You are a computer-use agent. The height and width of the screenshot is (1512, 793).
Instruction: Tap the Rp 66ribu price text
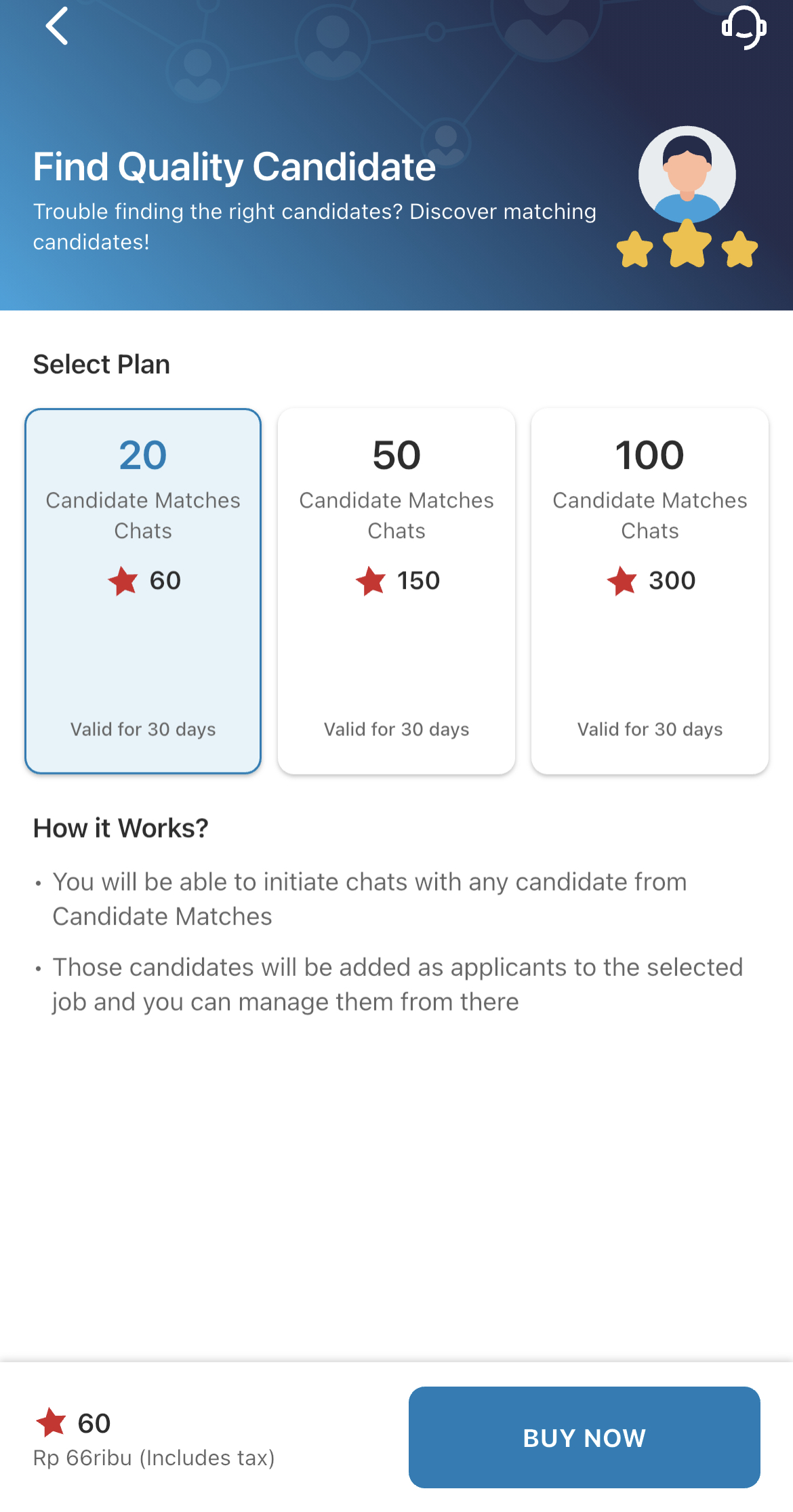click(155, 1458)
